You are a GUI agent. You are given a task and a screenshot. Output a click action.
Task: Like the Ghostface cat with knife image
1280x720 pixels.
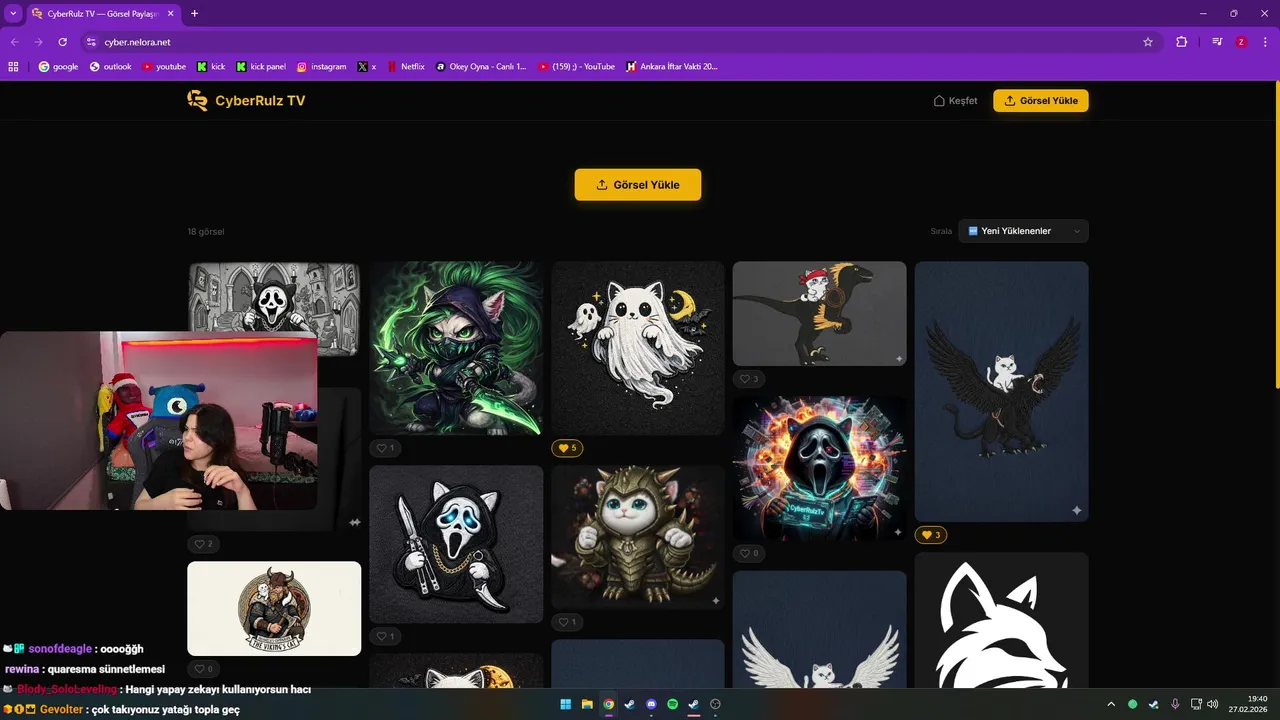385,636
